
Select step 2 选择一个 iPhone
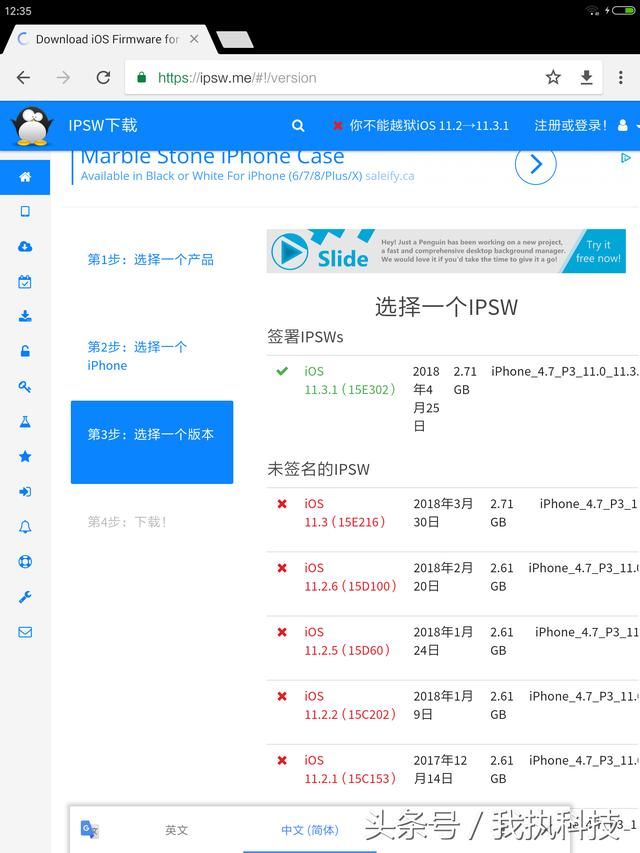coord(137,356)
